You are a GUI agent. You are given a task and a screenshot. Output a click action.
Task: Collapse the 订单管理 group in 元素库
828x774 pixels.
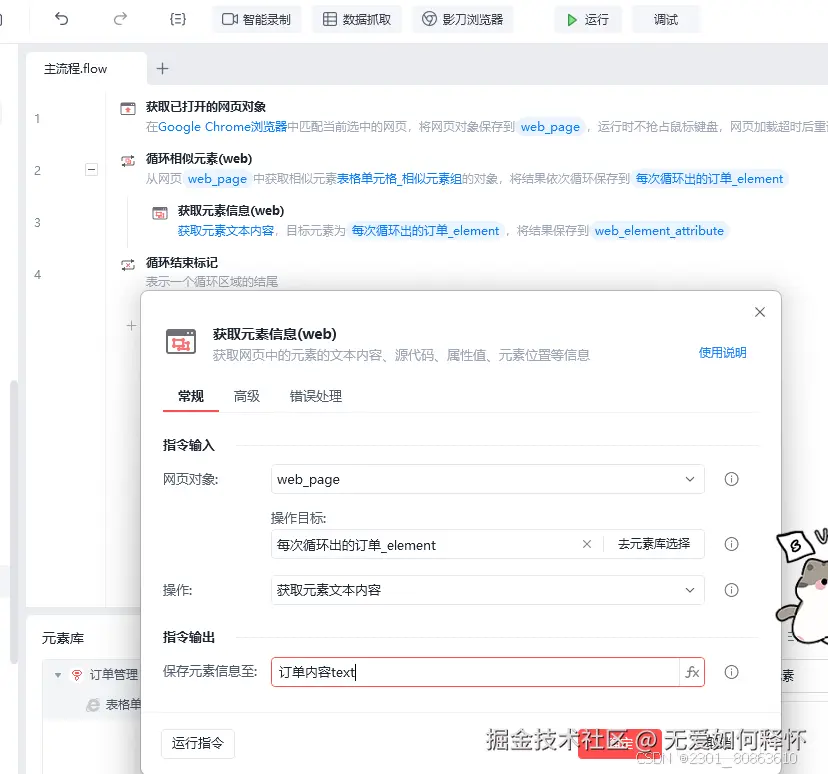58,674
